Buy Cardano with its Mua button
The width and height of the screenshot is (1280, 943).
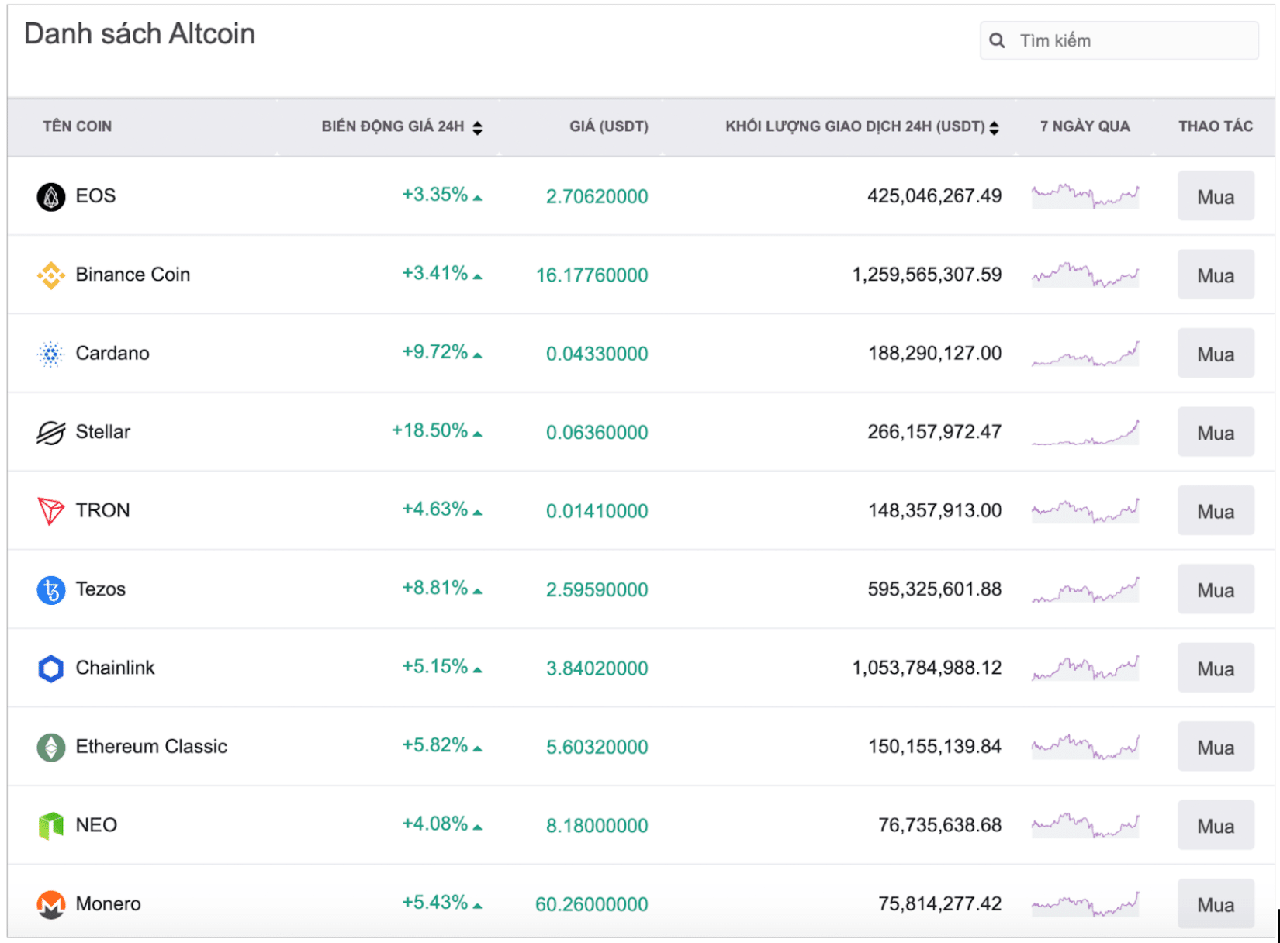coord(1216,354)
